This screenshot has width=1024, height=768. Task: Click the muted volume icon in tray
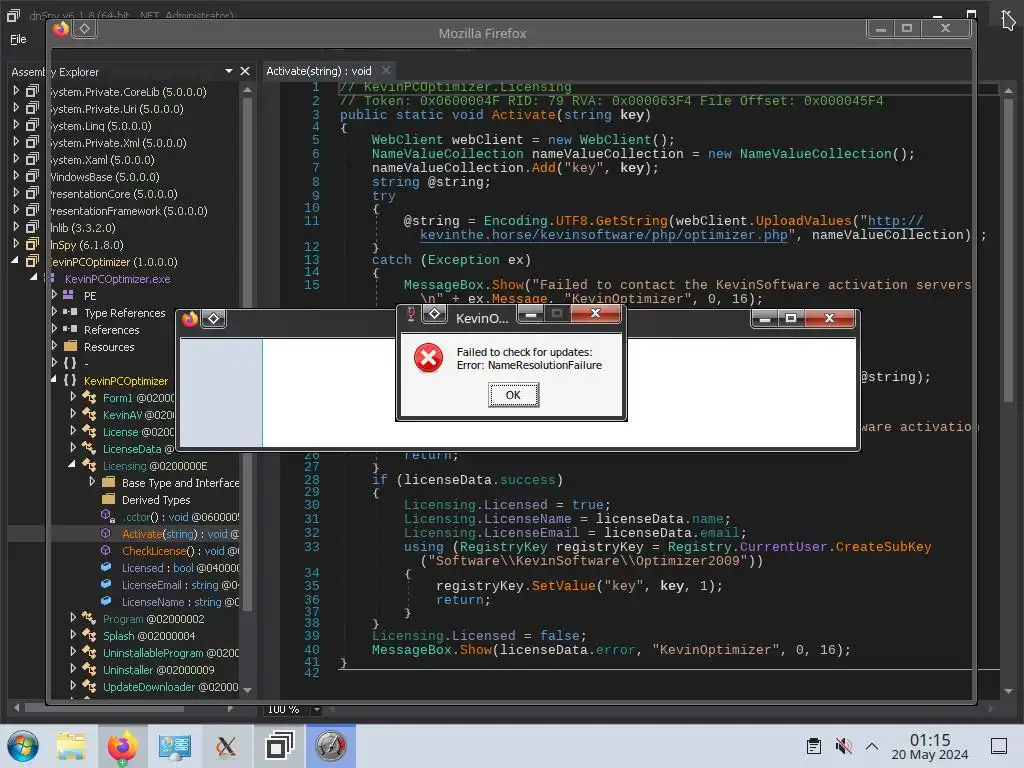tap(843, 746)
